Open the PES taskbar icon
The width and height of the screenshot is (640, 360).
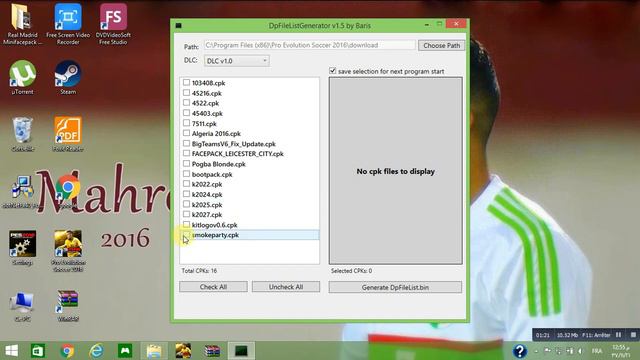183,351
